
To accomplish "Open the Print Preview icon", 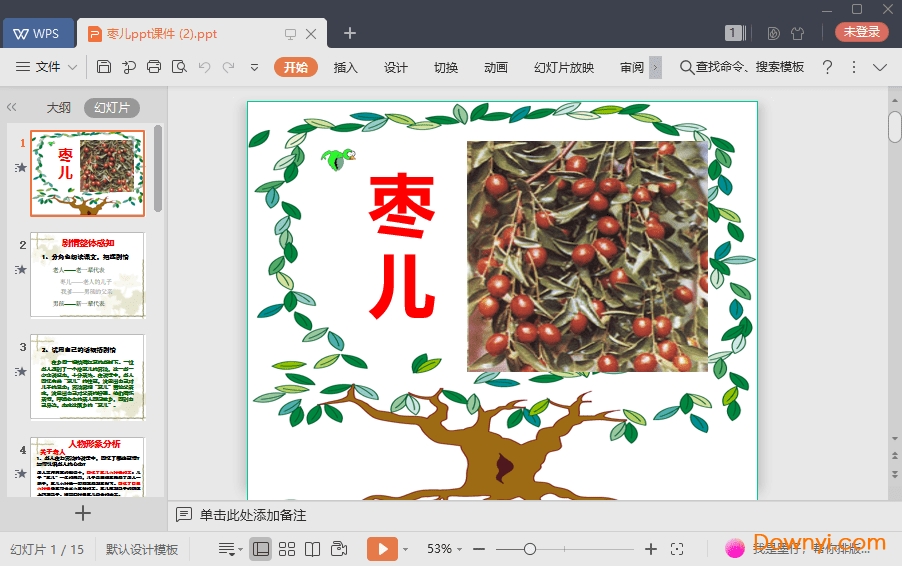I will tap(179, 67).
